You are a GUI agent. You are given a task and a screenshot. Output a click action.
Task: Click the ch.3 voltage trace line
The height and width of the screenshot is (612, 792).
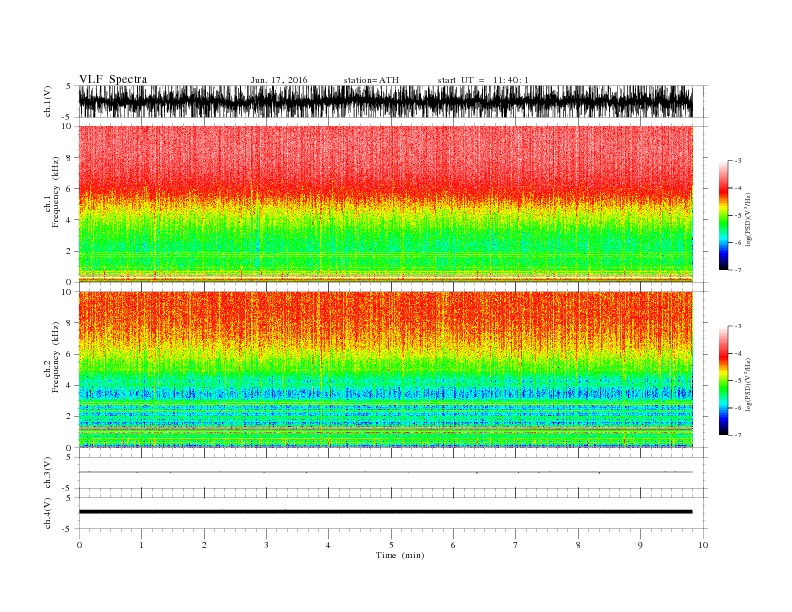pos(385,472)
